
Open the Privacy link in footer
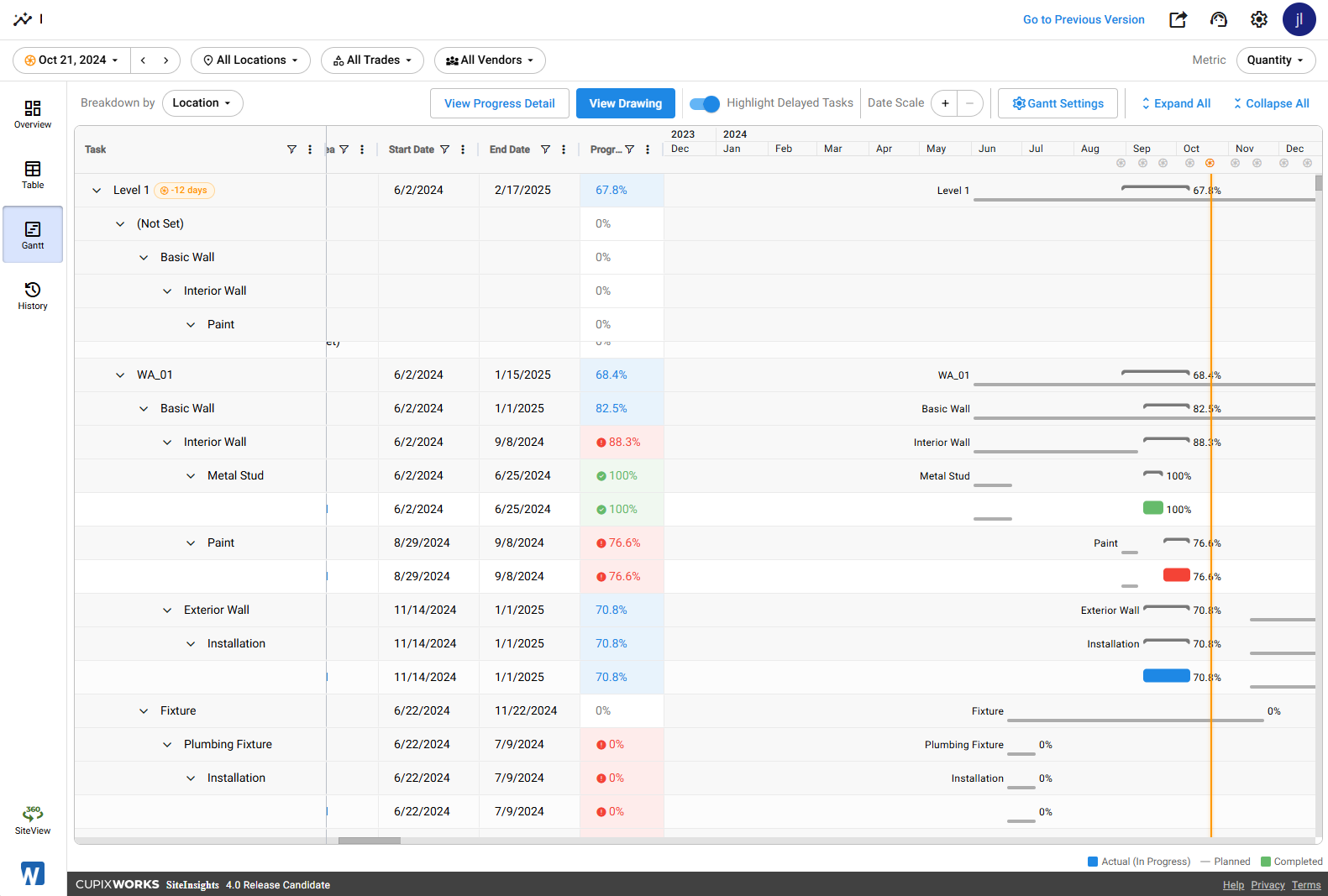pos(1268,885)
